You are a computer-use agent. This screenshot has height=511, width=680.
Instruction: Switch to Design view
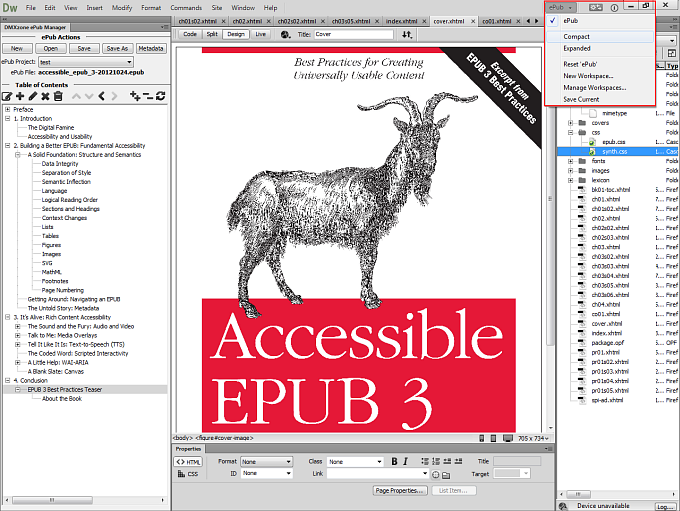pos(236,34)
